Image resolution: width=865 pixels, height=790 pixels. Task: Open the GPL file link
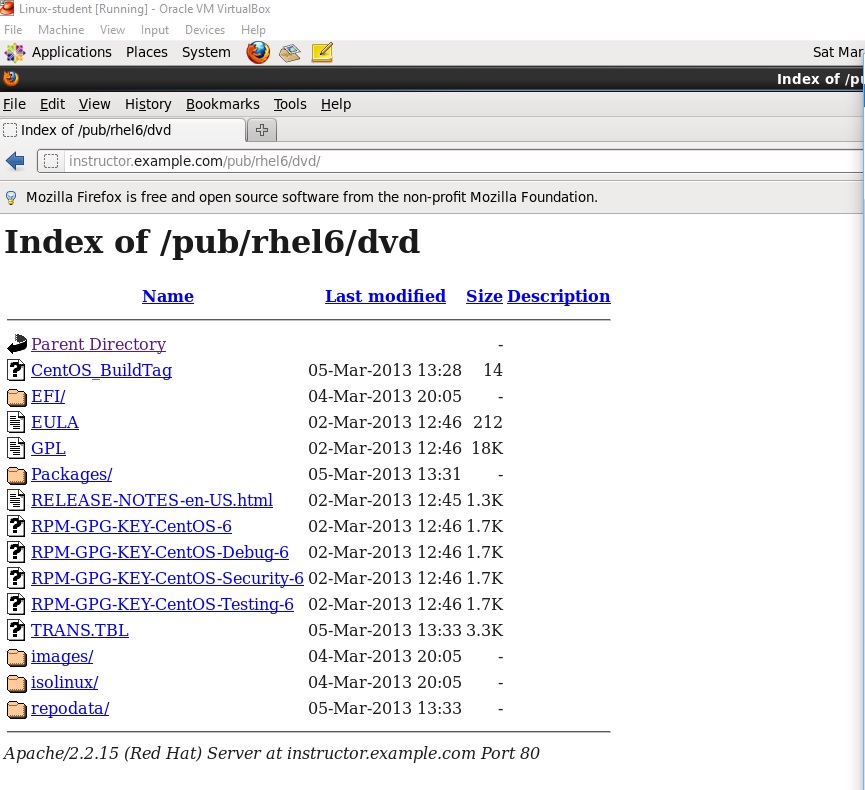[48, 448]
